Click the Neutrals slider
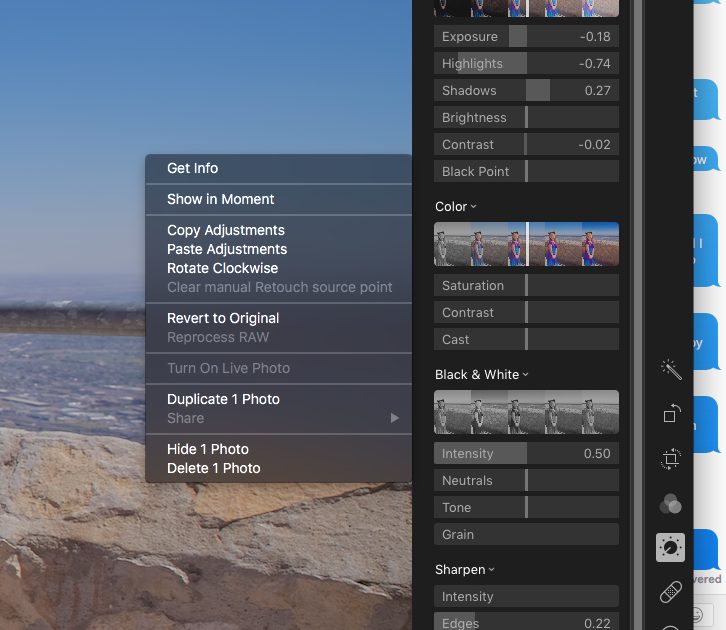726x630 pixels. click(x=526, y=480)
